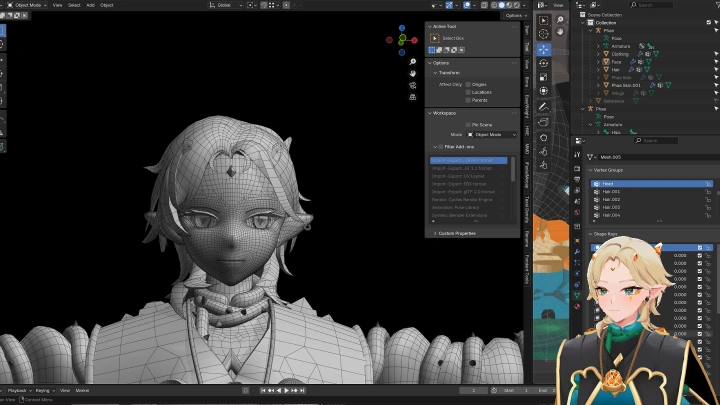Open Global transform orientation dropdown
The image size is (720, 405).
225,5
